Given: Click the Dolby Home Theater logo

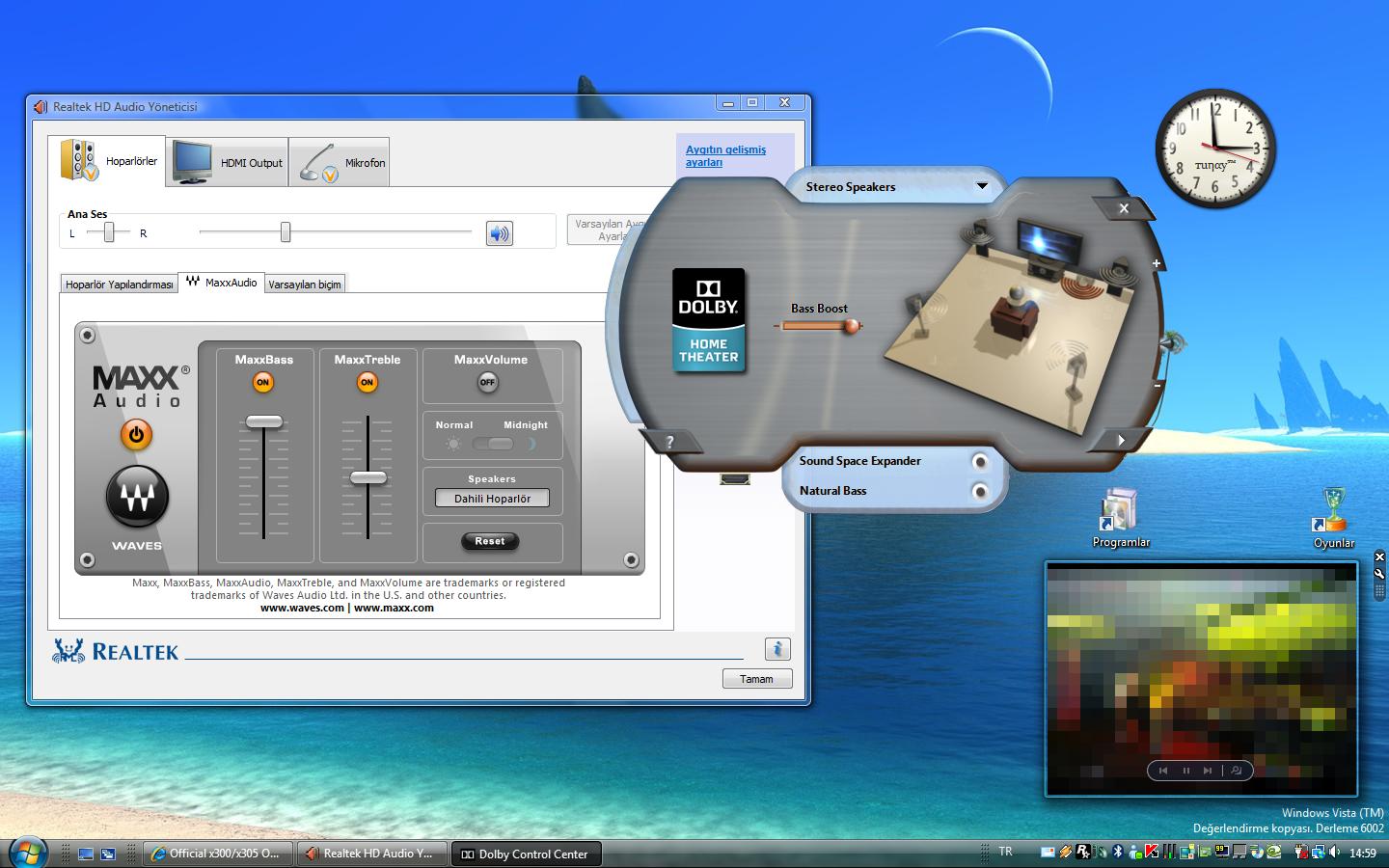Looking at the screenshot, I should click(708, 320).
